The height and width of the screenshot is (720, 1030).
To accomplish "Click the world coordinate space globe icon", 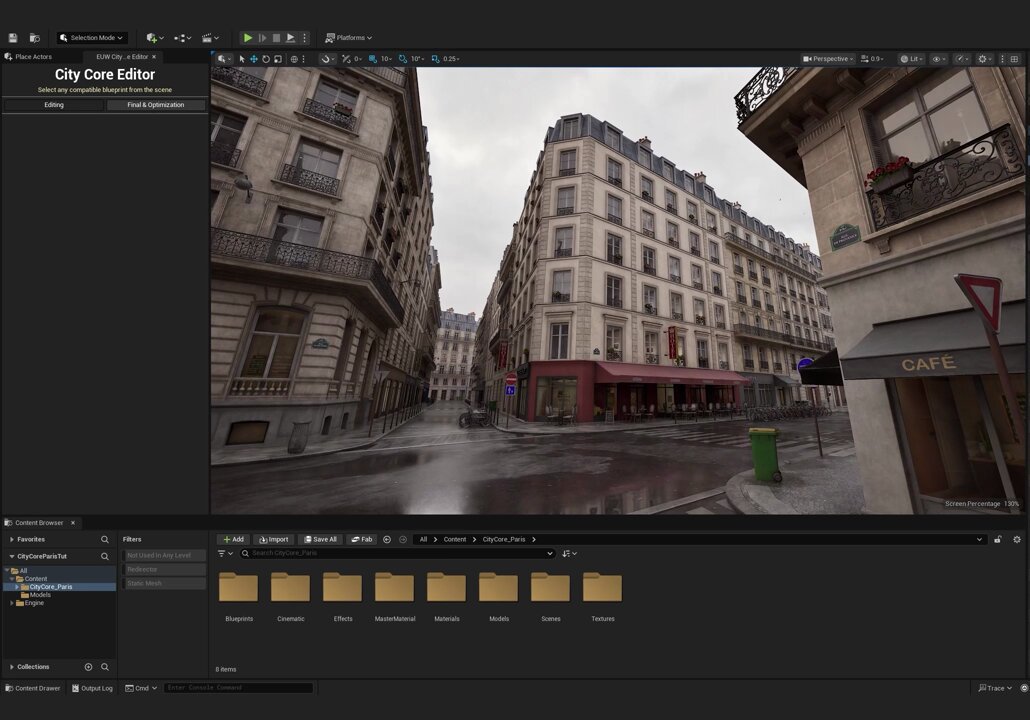I will click(x=294, y=59).
